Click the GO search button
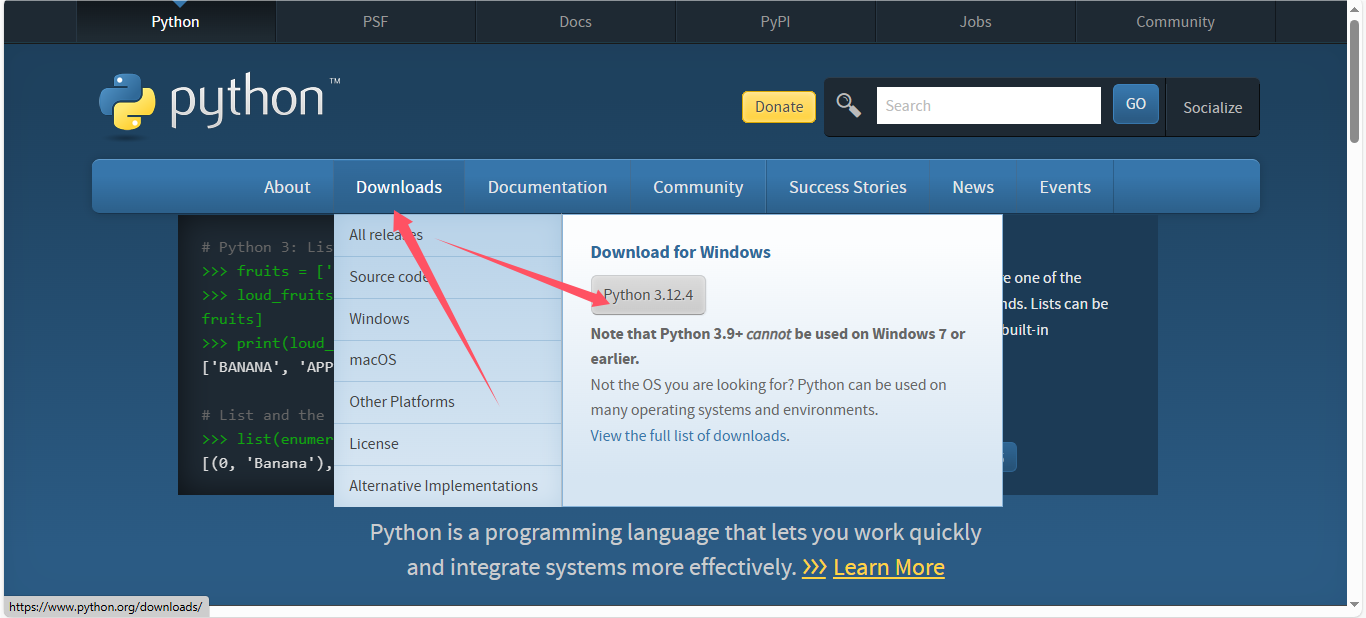 pos(1136,104)
